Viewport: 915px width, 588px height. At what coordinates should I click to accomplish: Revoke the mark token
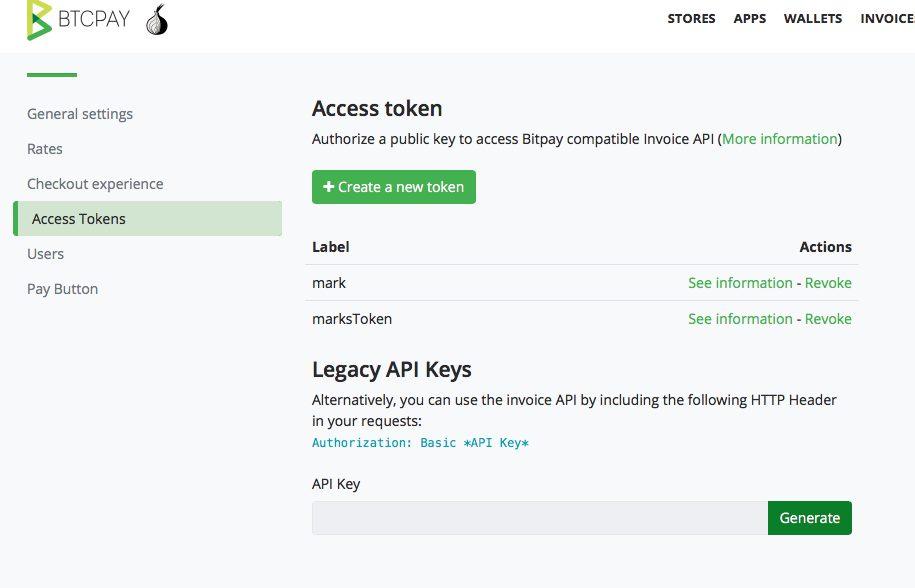click(828, 283)
